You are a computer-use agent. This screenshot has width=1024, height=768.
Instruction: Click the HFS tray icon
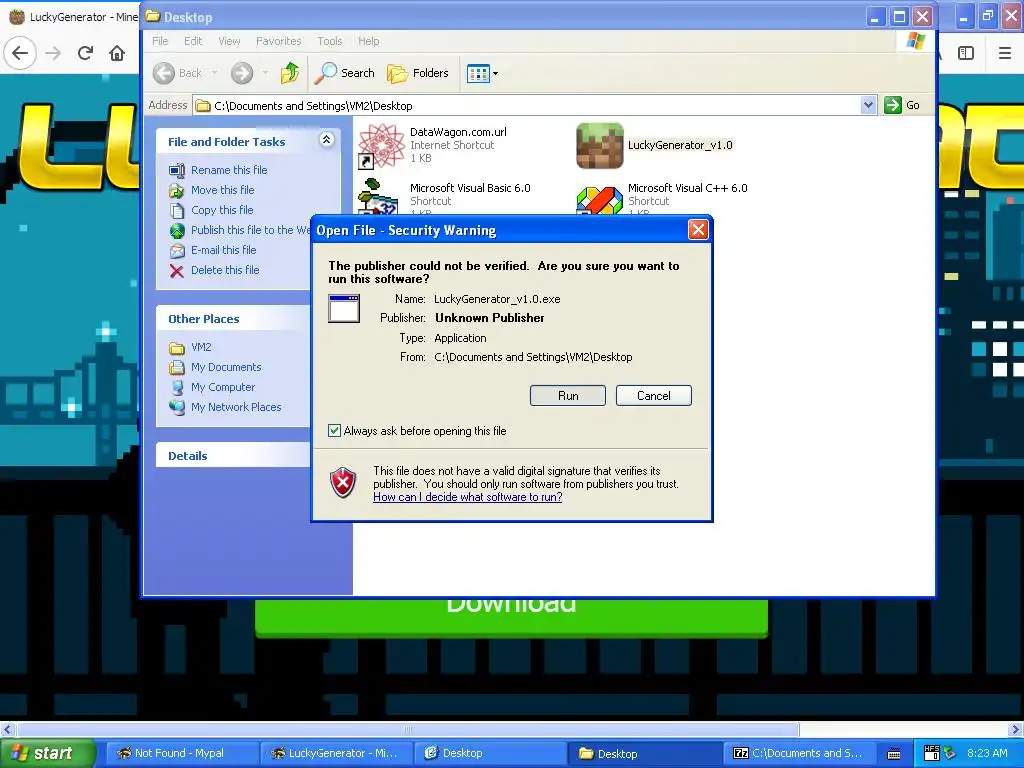pyautogui.click(x=932, y=753)
